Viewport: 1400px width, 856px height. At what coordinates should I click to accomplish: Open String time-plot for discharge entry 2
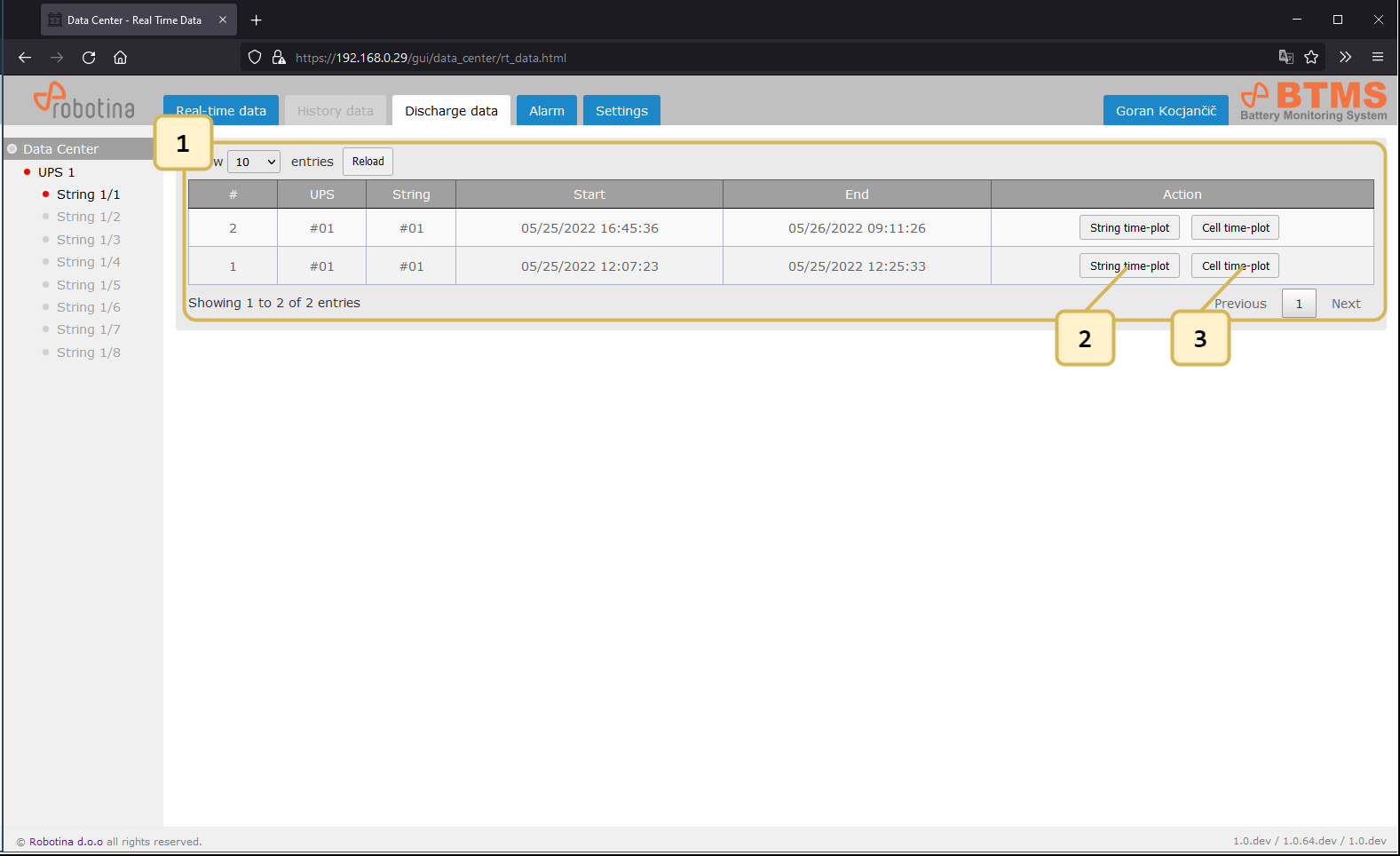click(1129, 228)
